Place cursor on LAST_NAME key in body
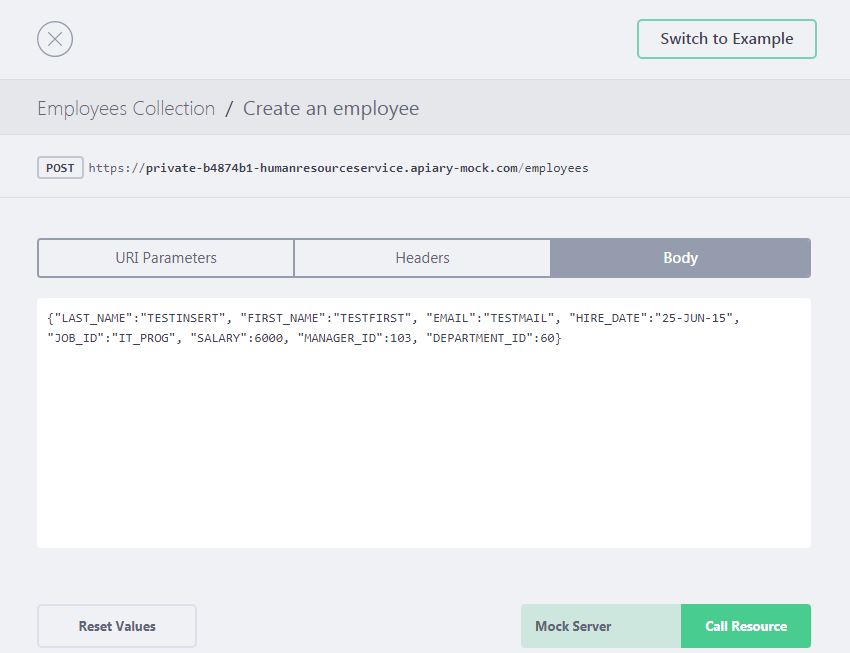850x653 pixels. click(93, 317)
